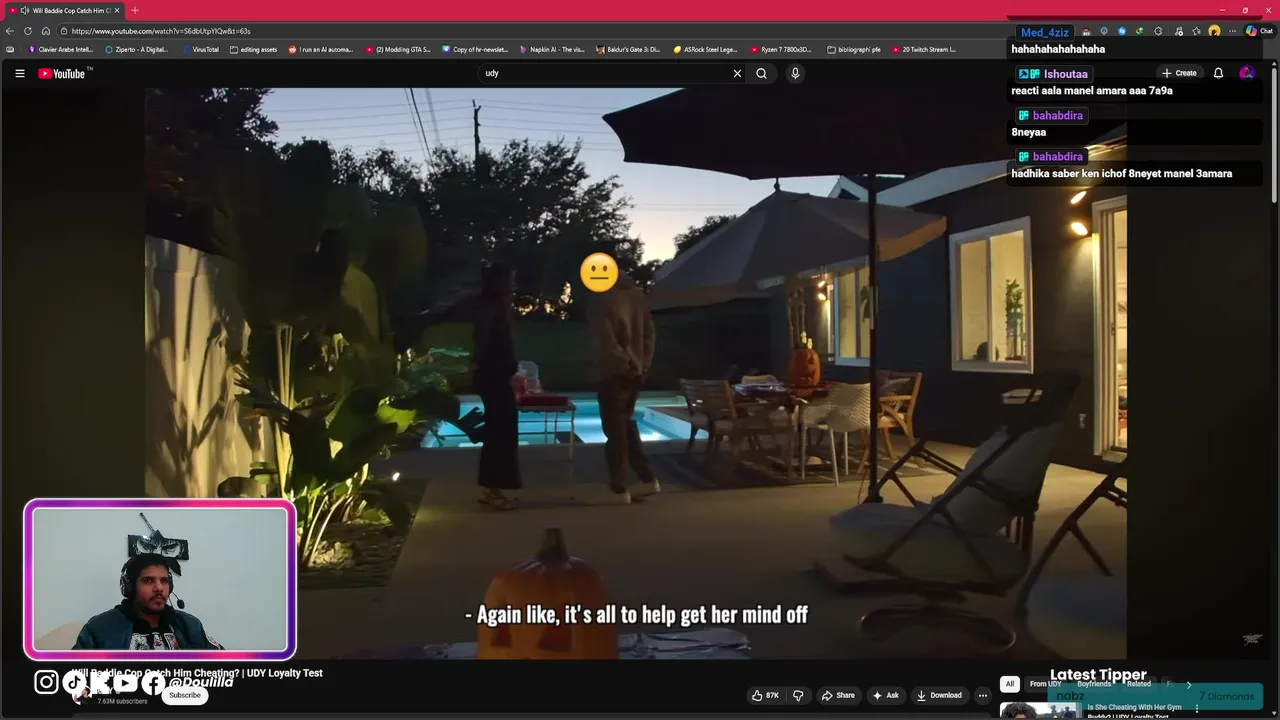Focus the YouTube search field containing 'udy'
This screenshot has height=720, width=1280.
604,73
